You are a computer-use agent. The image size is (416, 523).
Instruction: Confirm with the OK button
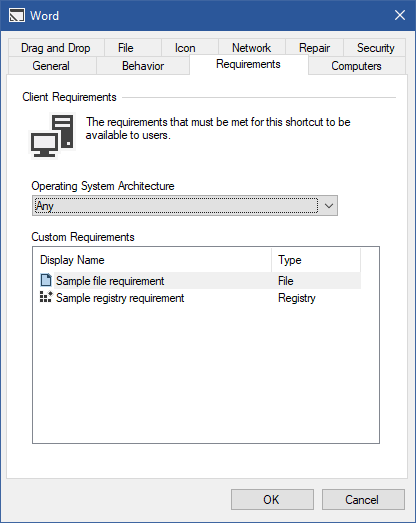(x=272, y=499)
